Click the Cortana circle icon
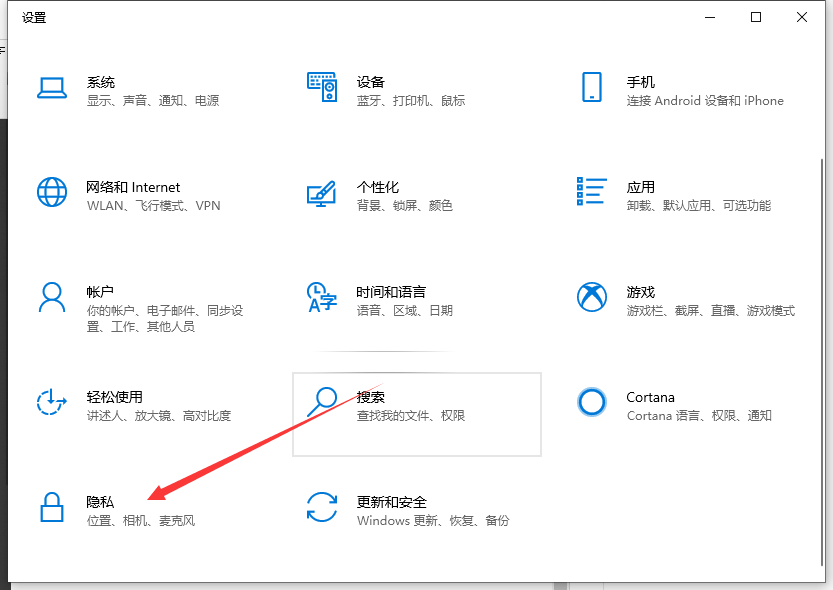This screenshot has height=590, width=833. click(591, 402)
